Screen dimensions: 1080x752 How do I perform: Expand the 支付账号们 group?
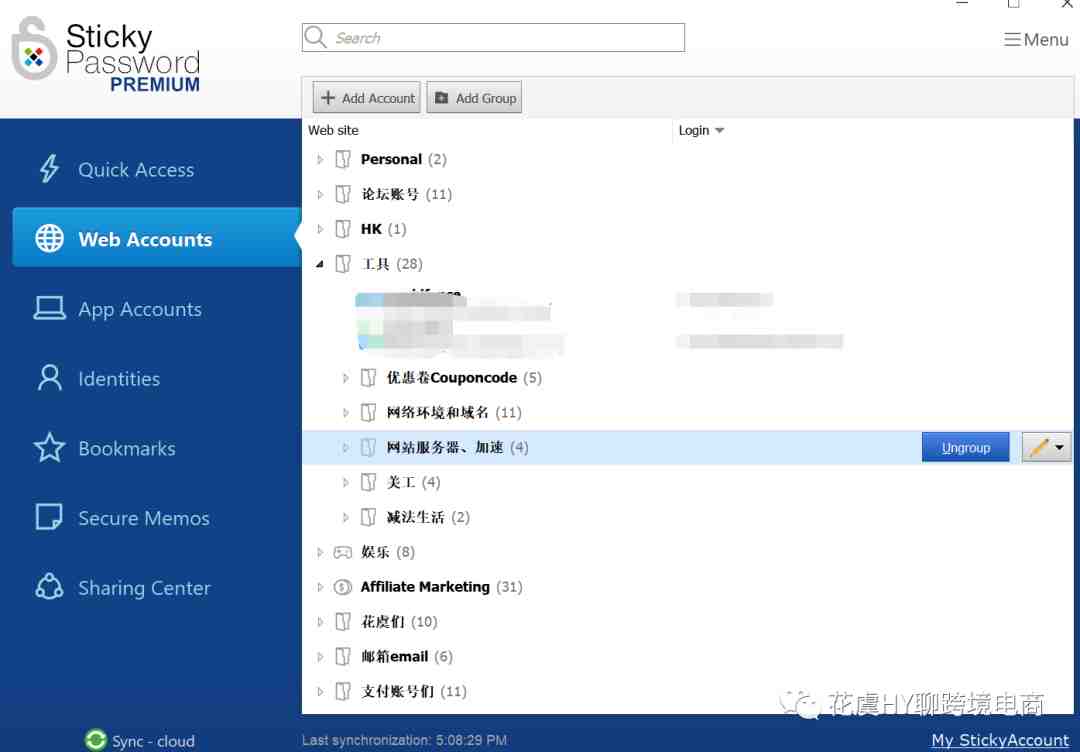coord(320,691)
